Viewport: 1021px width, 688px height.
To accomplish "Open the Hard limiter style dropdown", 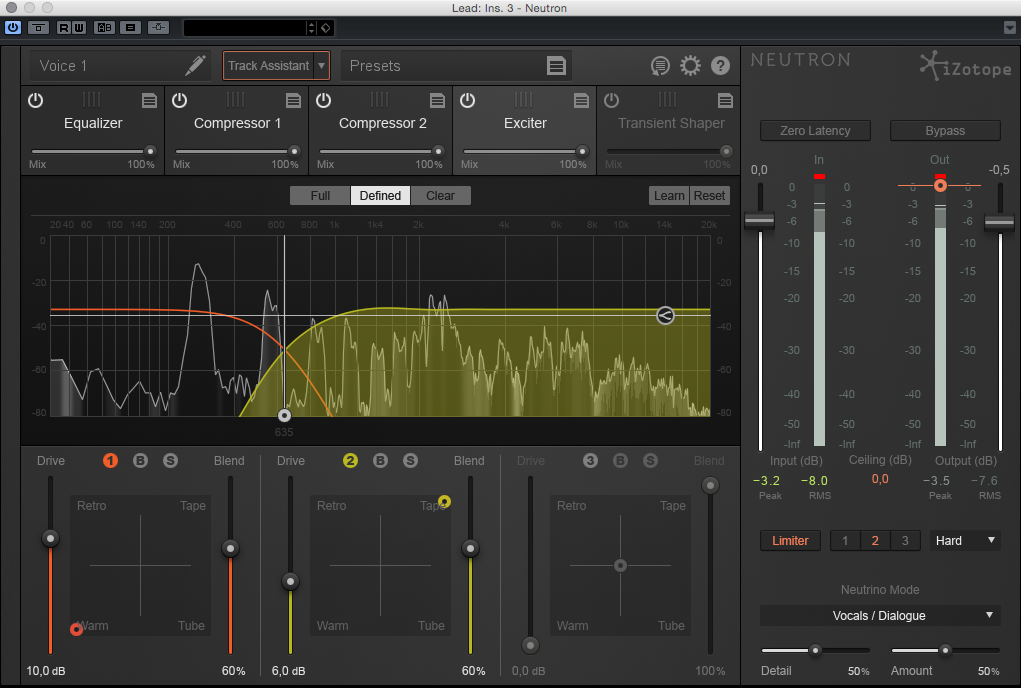I will click(x=965, y=540).
